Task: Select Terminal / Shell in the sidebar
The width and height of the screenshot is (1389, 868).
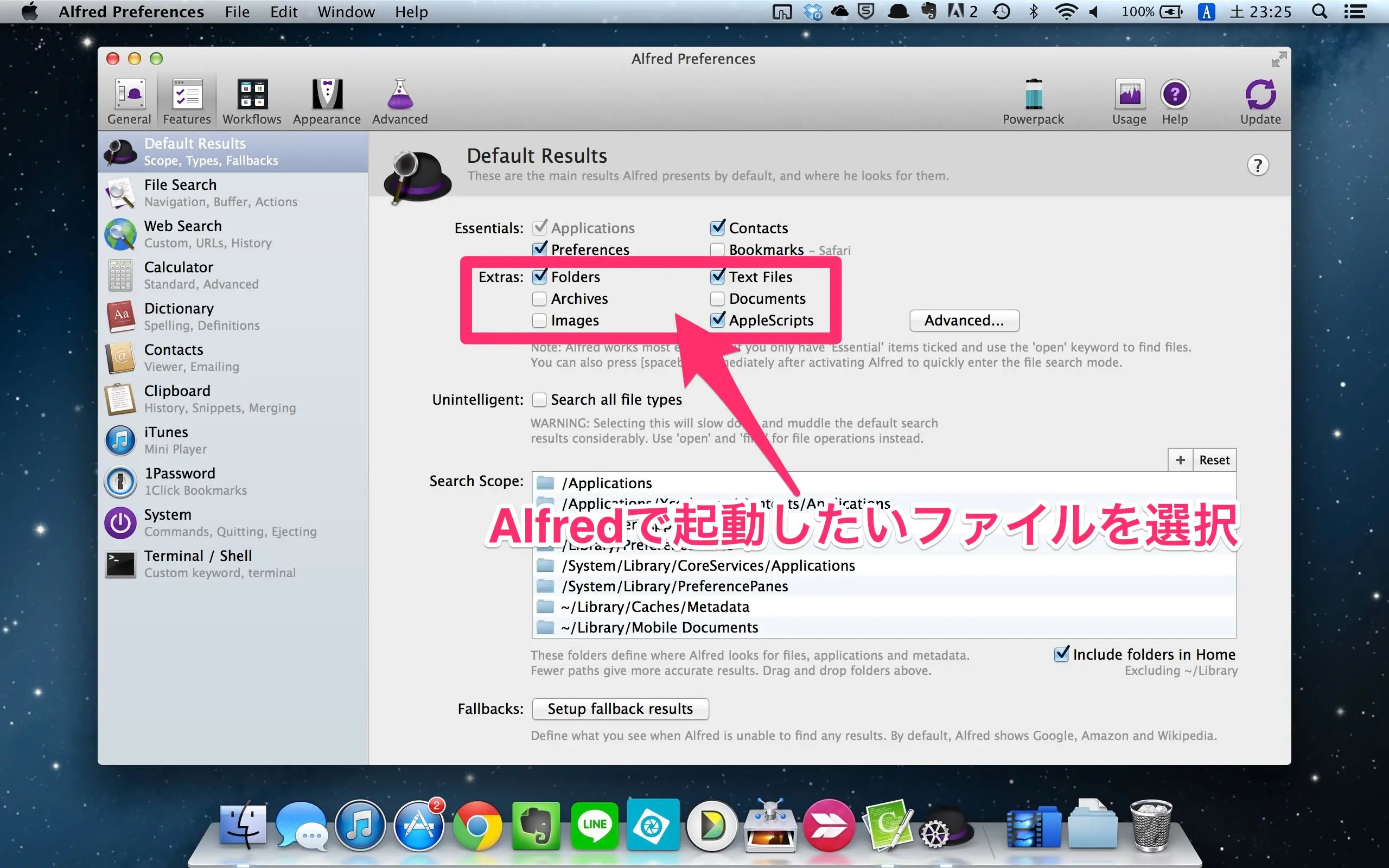Action: tap(233, 564)
